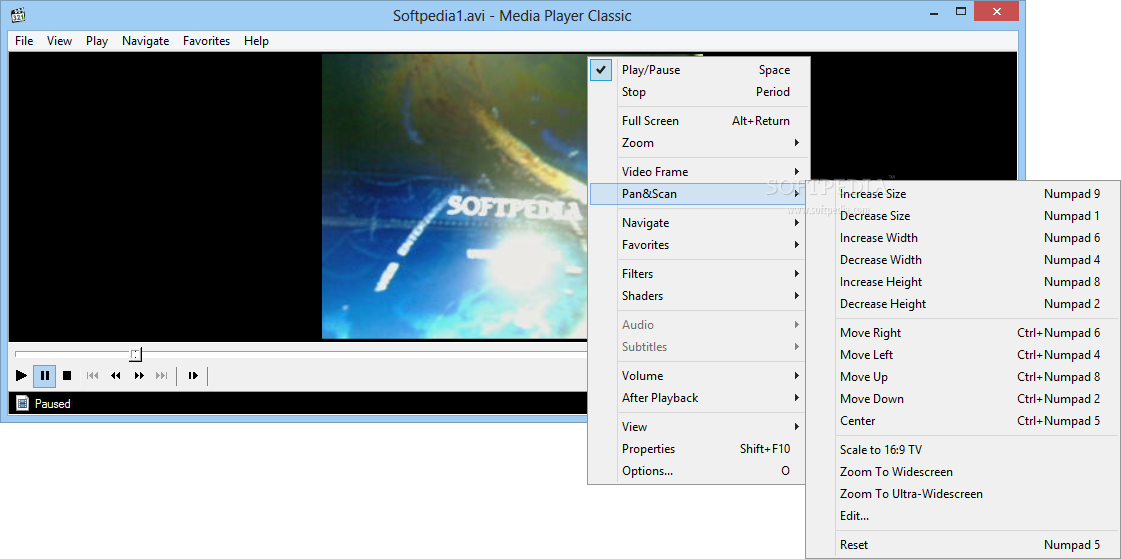Select Move Left
This screenshot has width=1121, height=559.
click(x=963, y=355)
